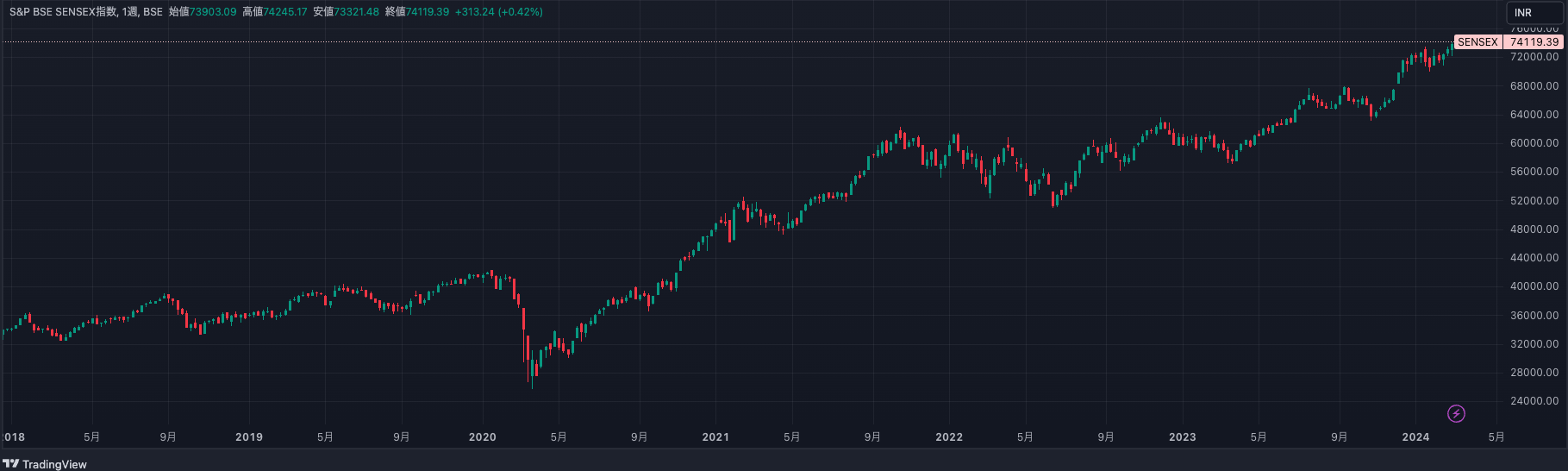
Task: Click the 74119.39 last price tag
Action: point(1534,41)
